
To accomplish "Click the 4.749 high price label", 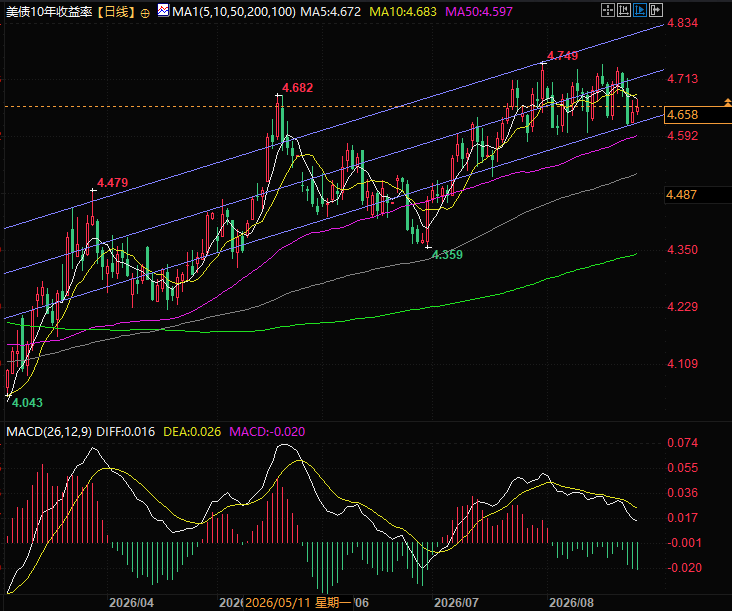I will (562, 56).
